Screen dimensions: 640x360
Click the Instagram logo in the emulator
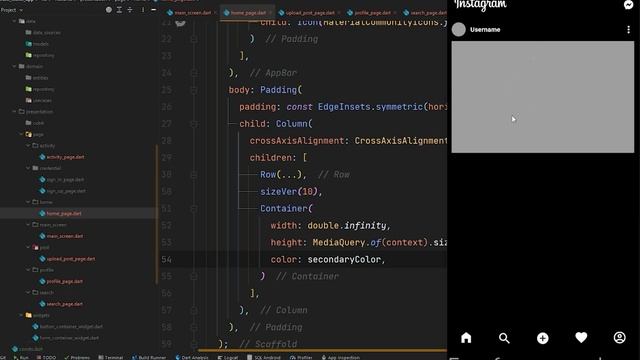480,5
